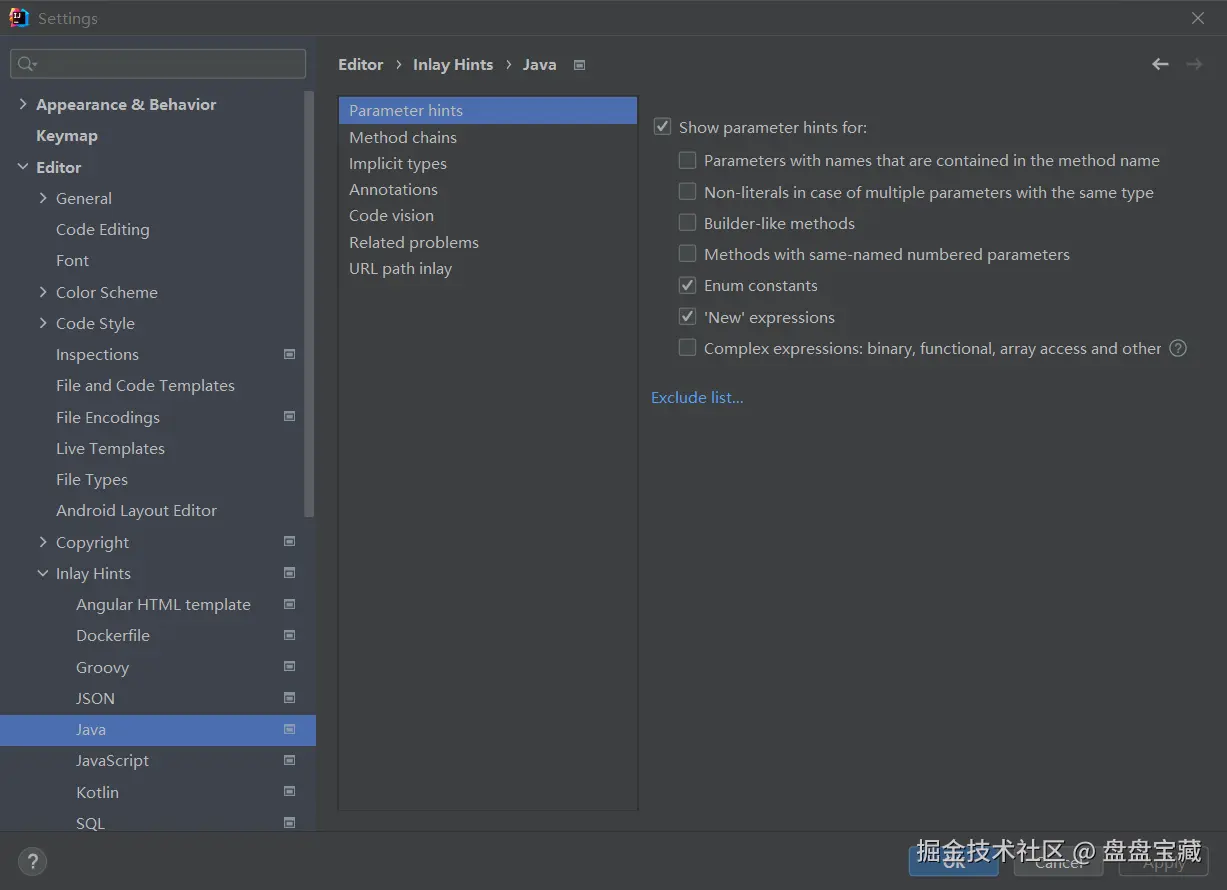1227x890 pixels.
Task: Open File and Code Templates settings
Action: [x=145, y=385]
